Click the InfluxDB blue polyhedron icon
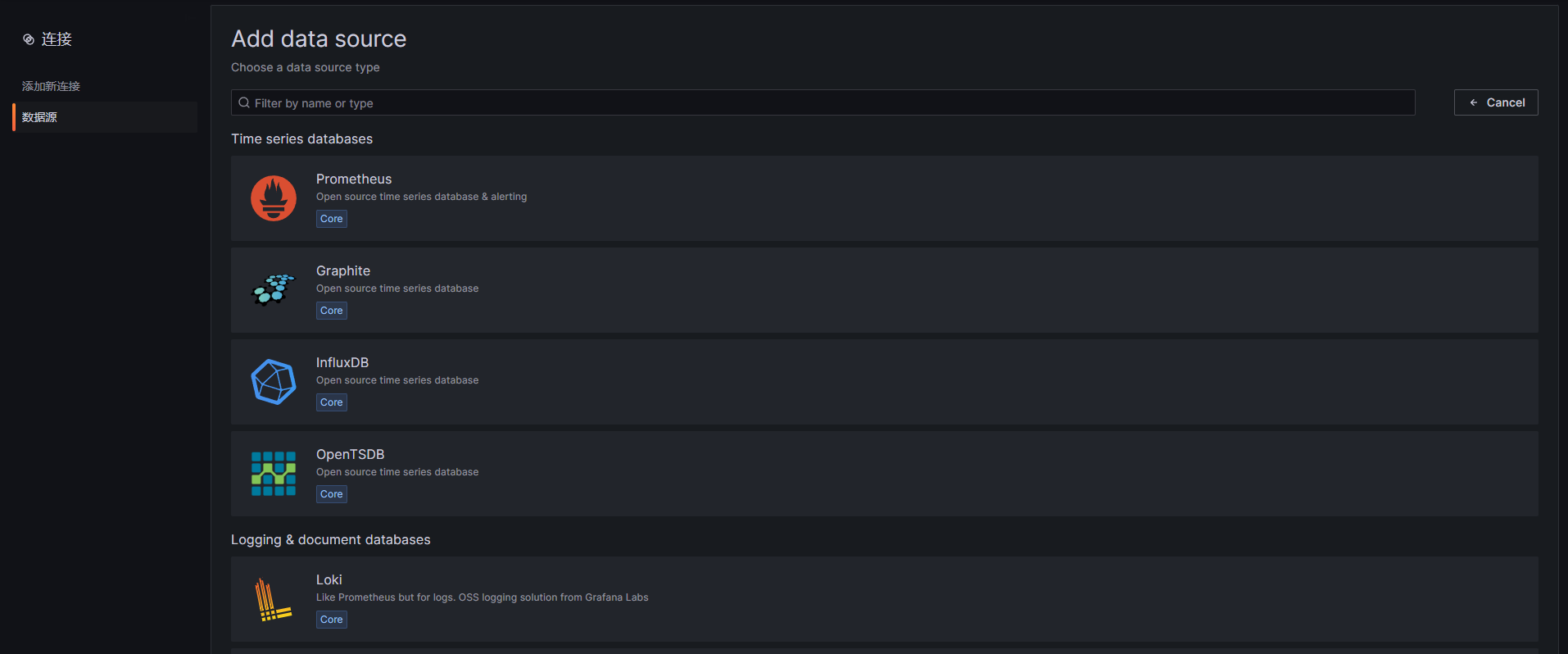Screen dimensions: 1568x654 274,382
